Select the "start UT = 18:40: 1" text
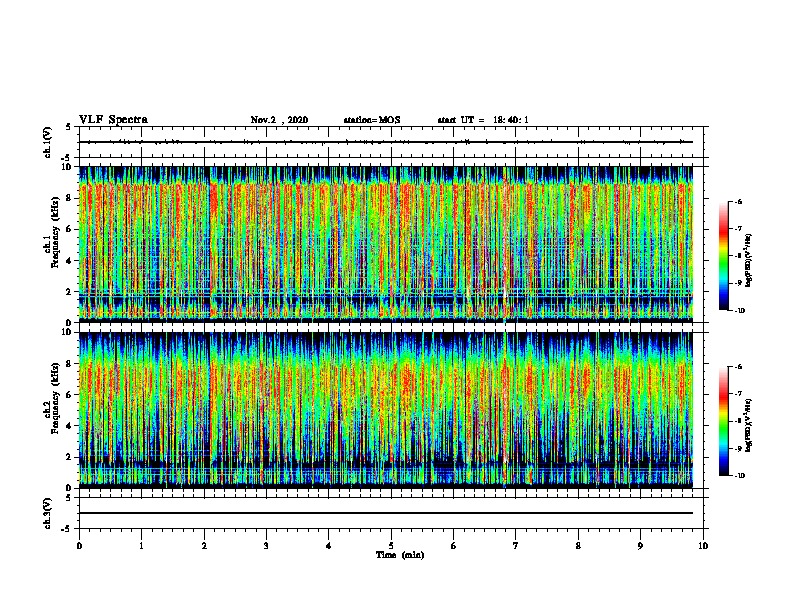Image resolution: width=792 pixels, height=612 pixels. click(x=483, y=120)
